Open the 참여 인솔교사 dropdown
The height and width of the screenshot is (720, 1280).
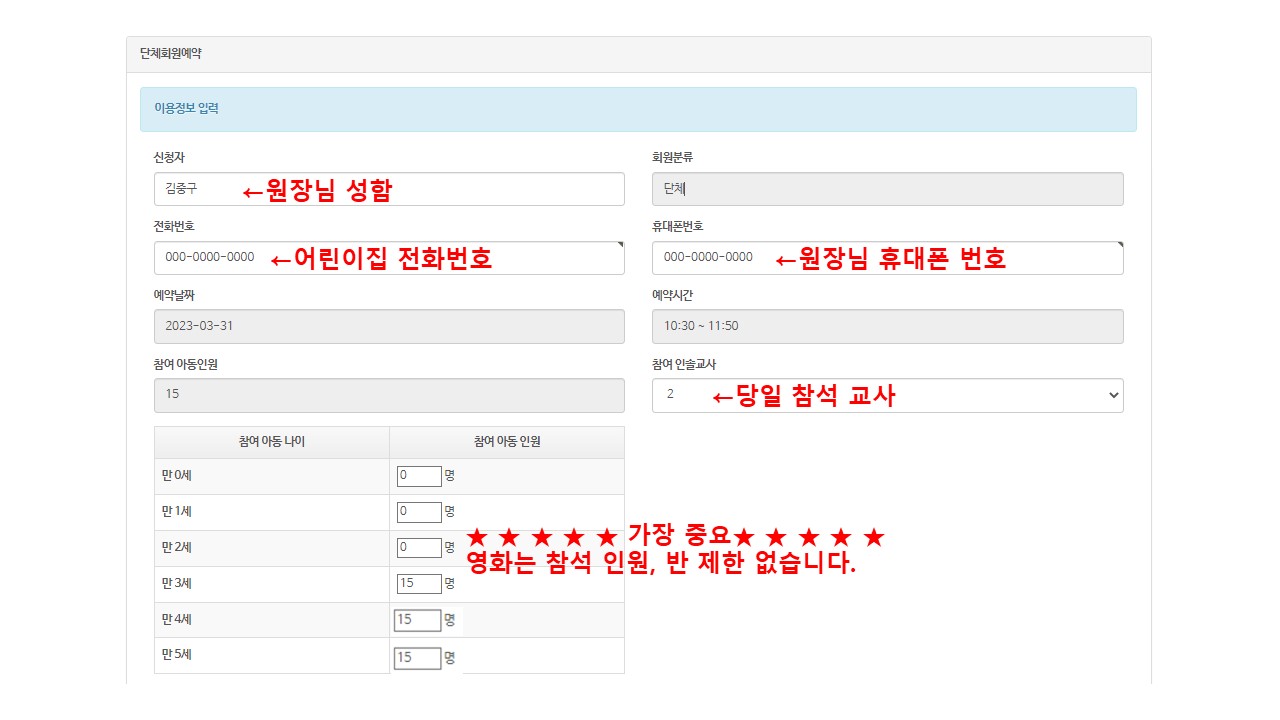pos(887,395)
